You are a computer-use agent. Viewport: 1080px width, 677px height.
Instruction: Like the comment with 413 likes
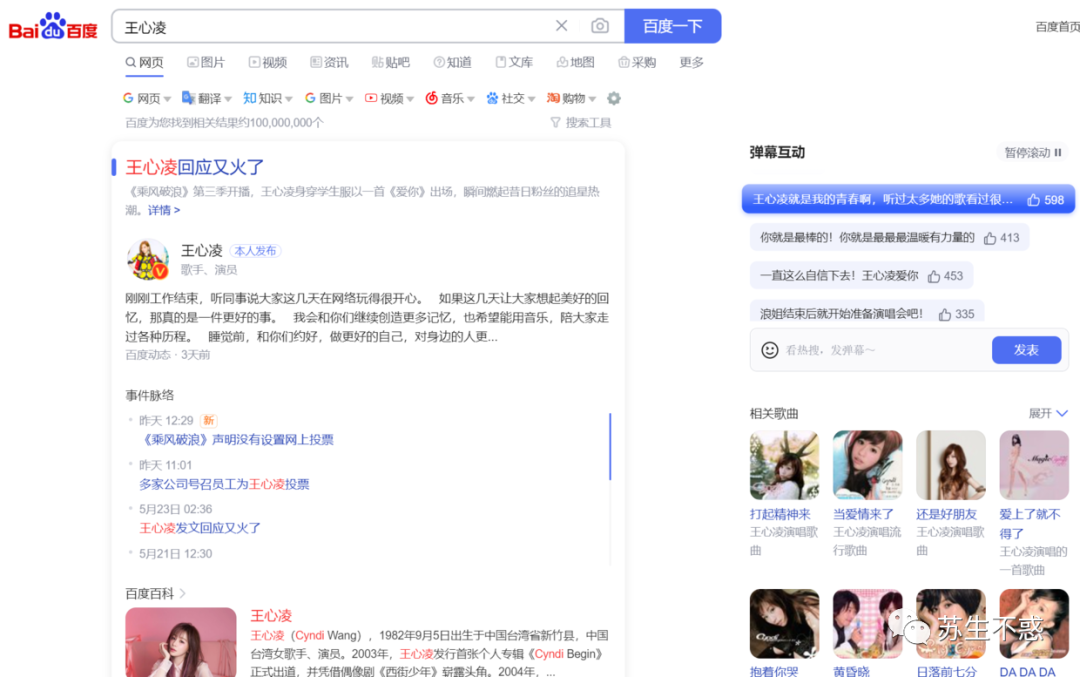pos(990,238)
